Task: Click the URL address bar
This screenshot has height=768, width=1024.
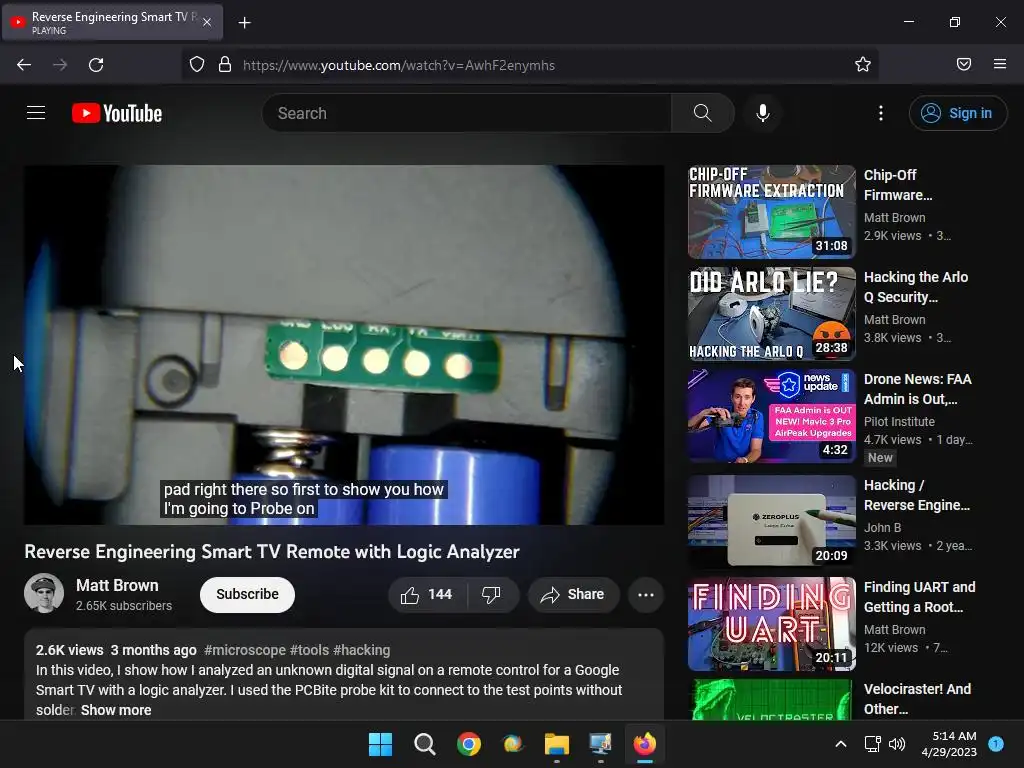Action: pos(529,65)
